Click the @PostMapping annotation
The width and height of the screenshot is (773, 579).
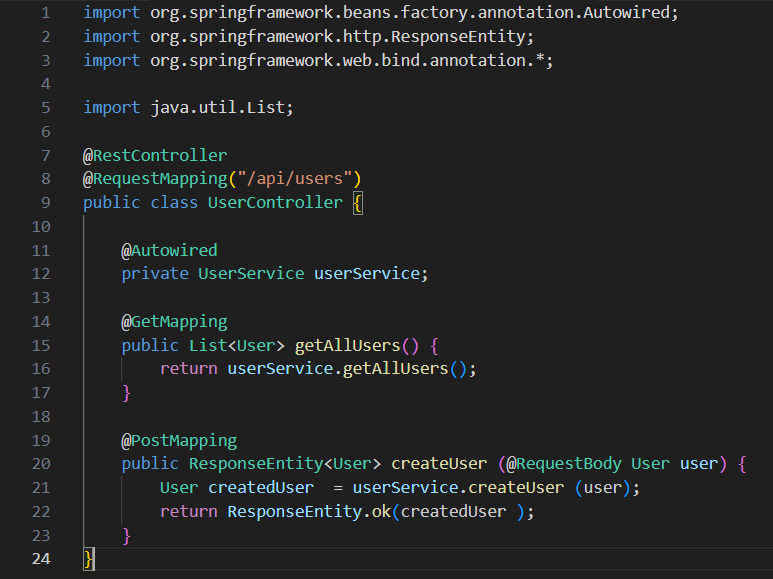[x=179, y=440]
